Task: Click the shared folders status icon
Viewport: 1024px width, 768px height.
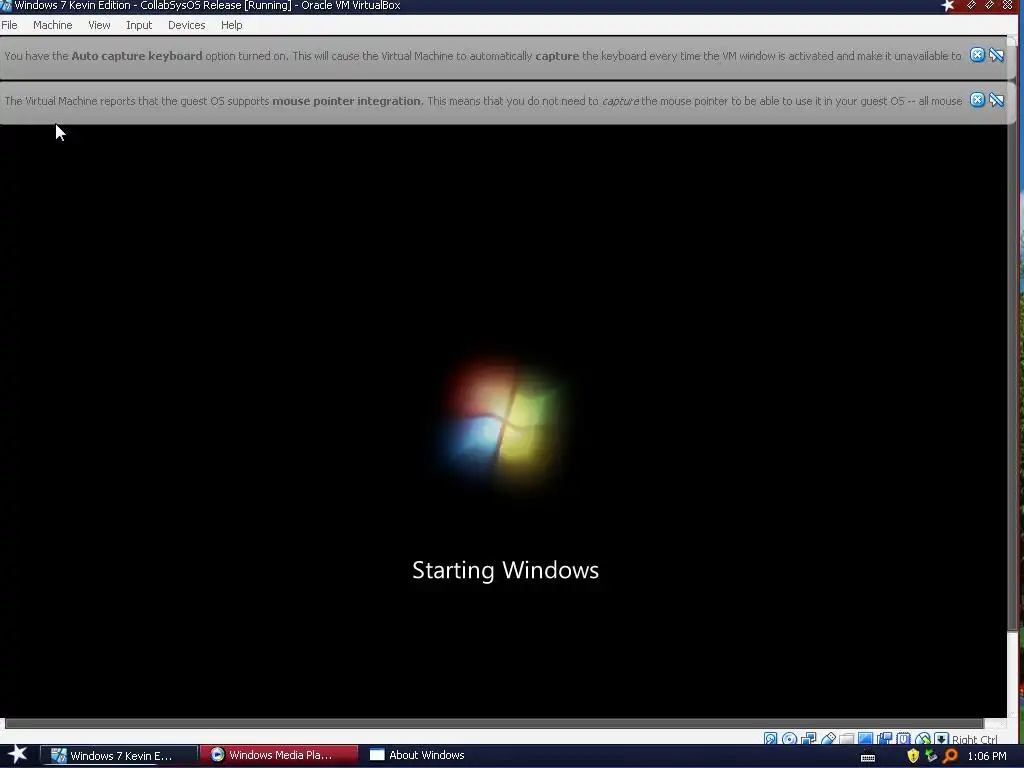Action: pos(847,739)
